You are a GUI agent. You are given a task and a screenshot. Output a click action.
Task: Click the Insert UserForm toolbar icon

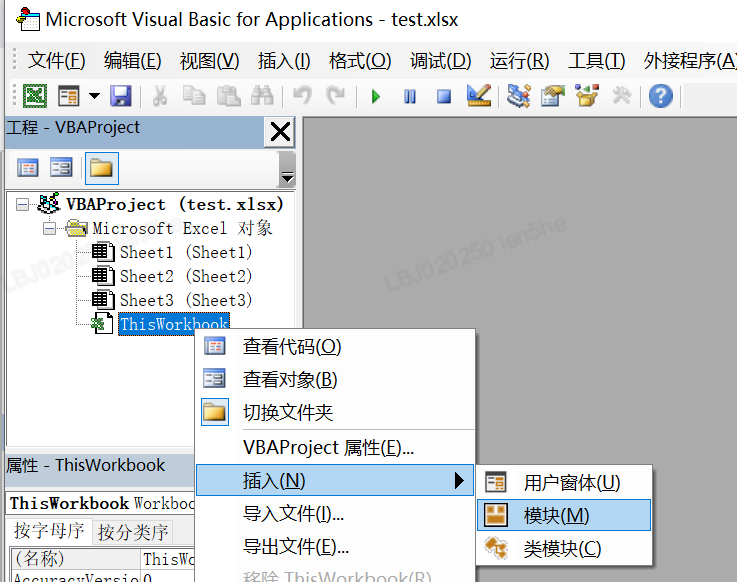point(69,96)
